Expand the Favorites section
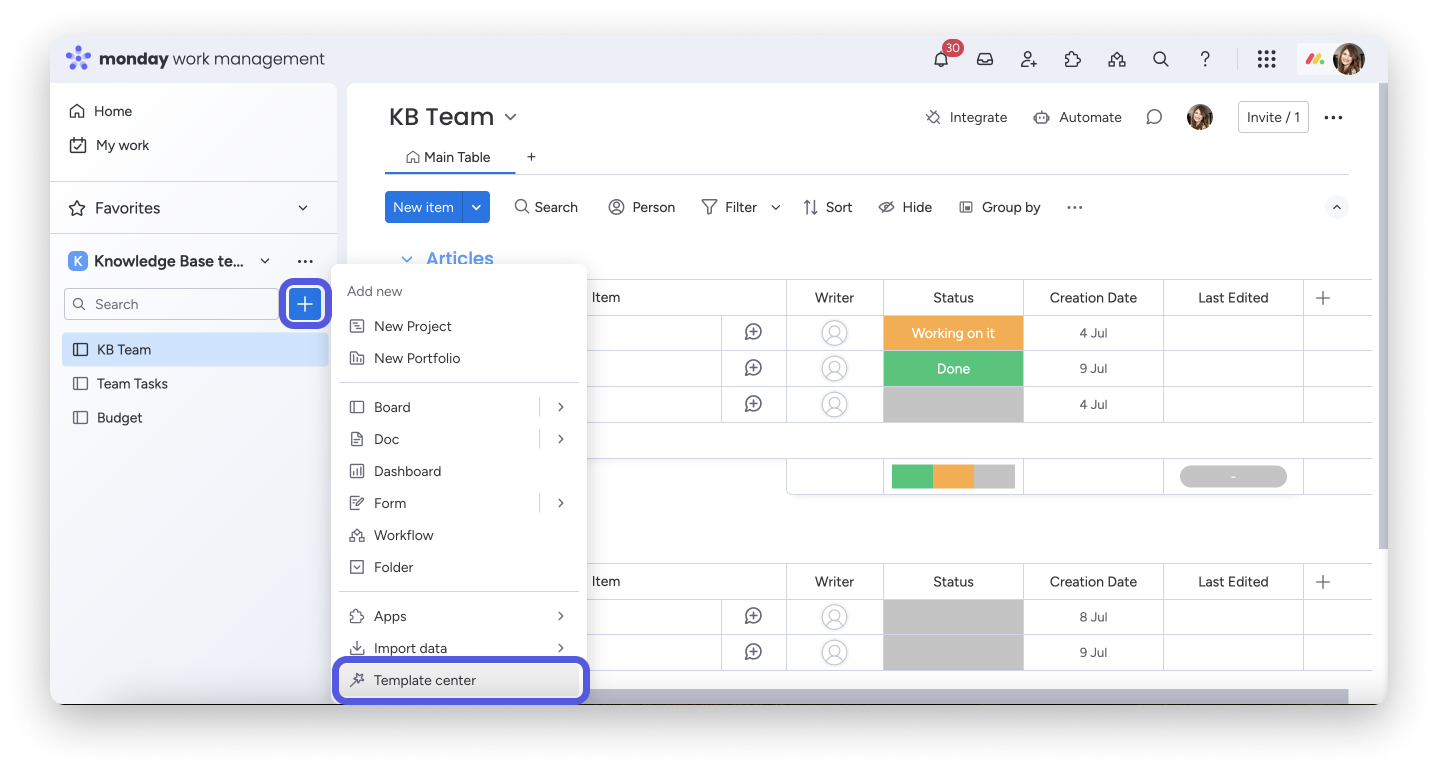 (x=303, y=208)
